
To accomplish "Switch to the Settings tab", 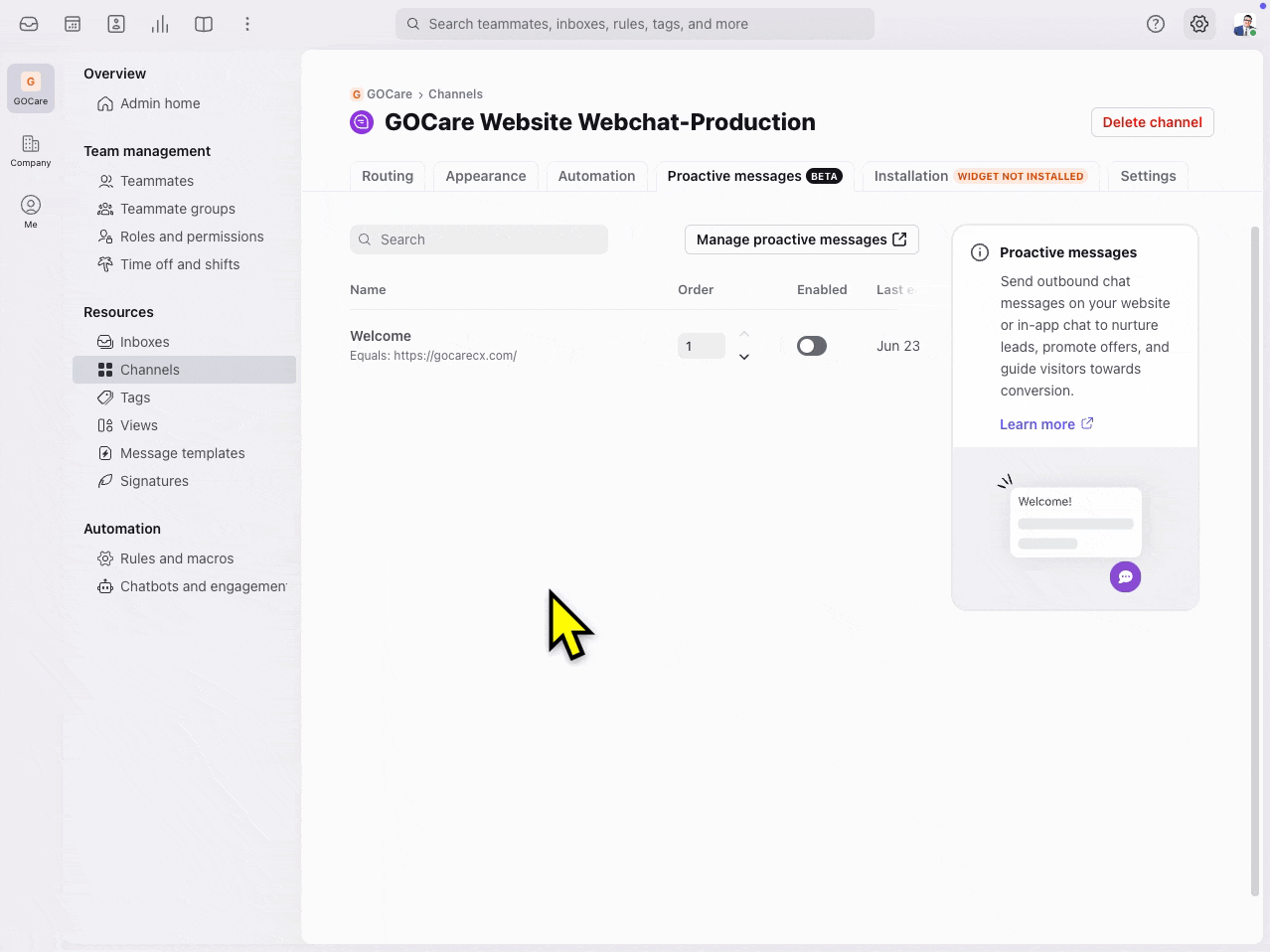I will click(x=1148, y=176).
